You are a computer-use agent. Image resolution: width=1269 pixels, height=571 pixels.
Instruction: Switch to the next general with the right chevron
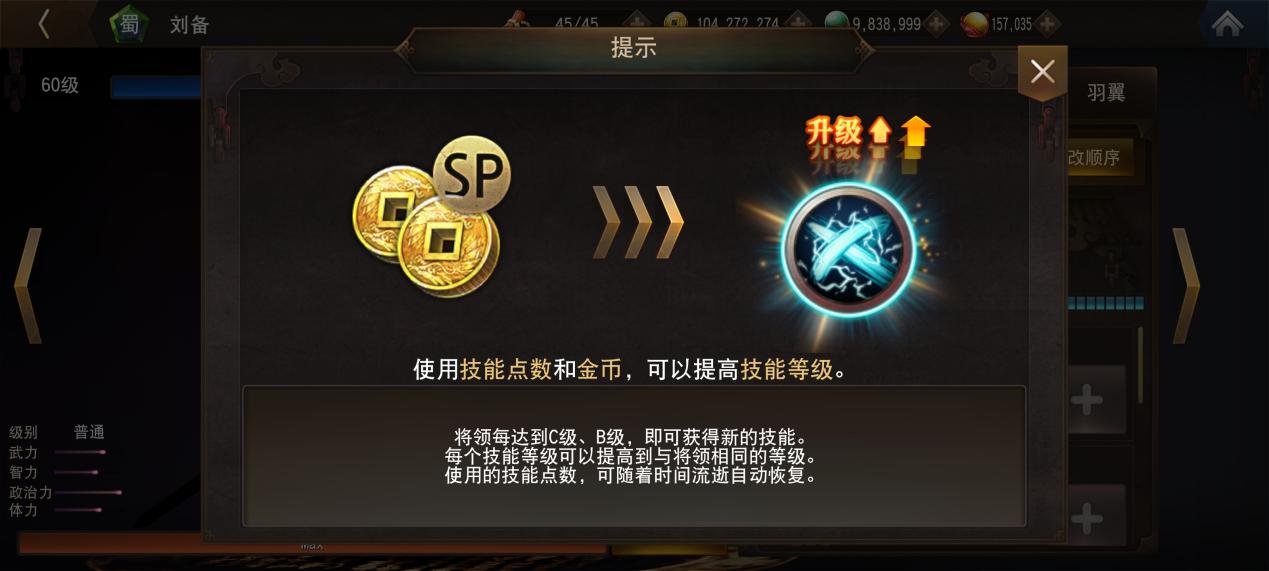click(x=1186, y=285)
